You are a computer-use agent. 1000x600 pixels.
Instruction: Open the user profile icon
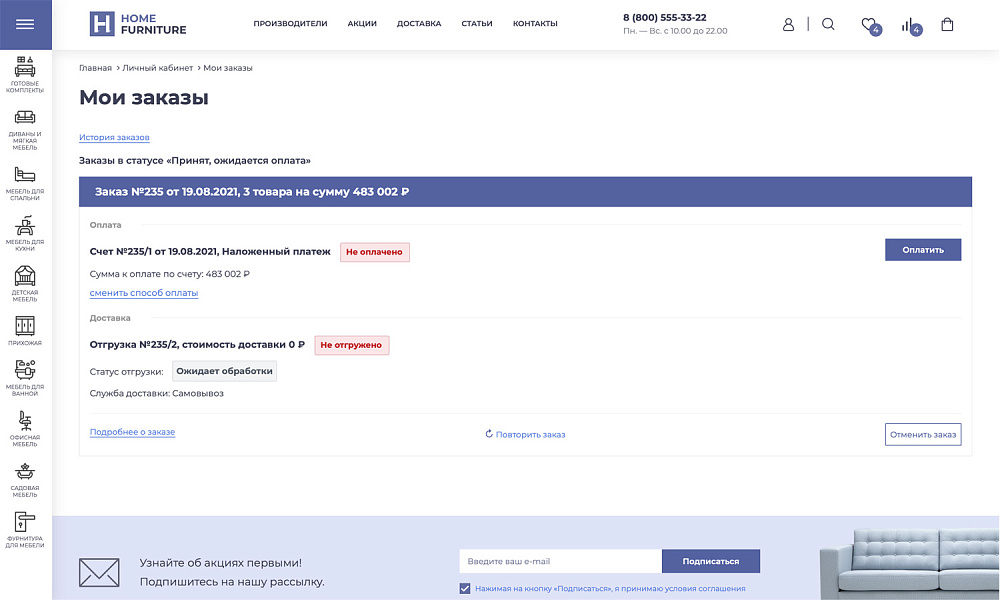(x=789, y=24)
